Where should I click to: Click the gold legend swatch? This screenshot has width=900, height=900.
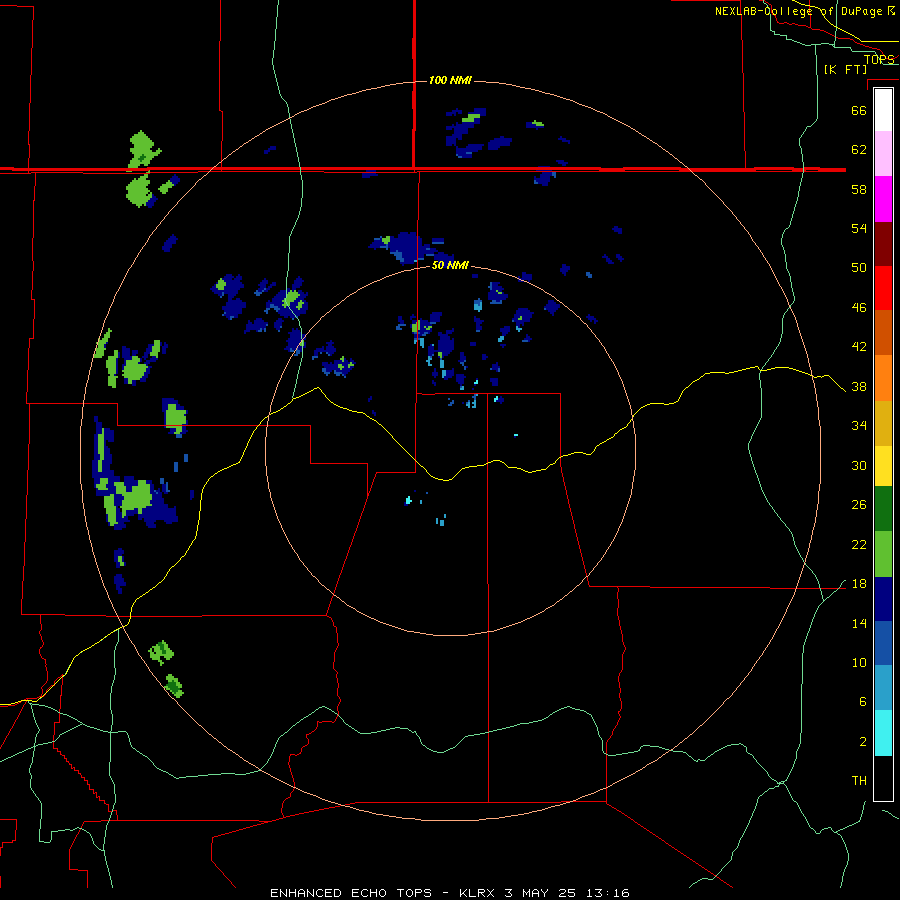[x=883, y=423]
